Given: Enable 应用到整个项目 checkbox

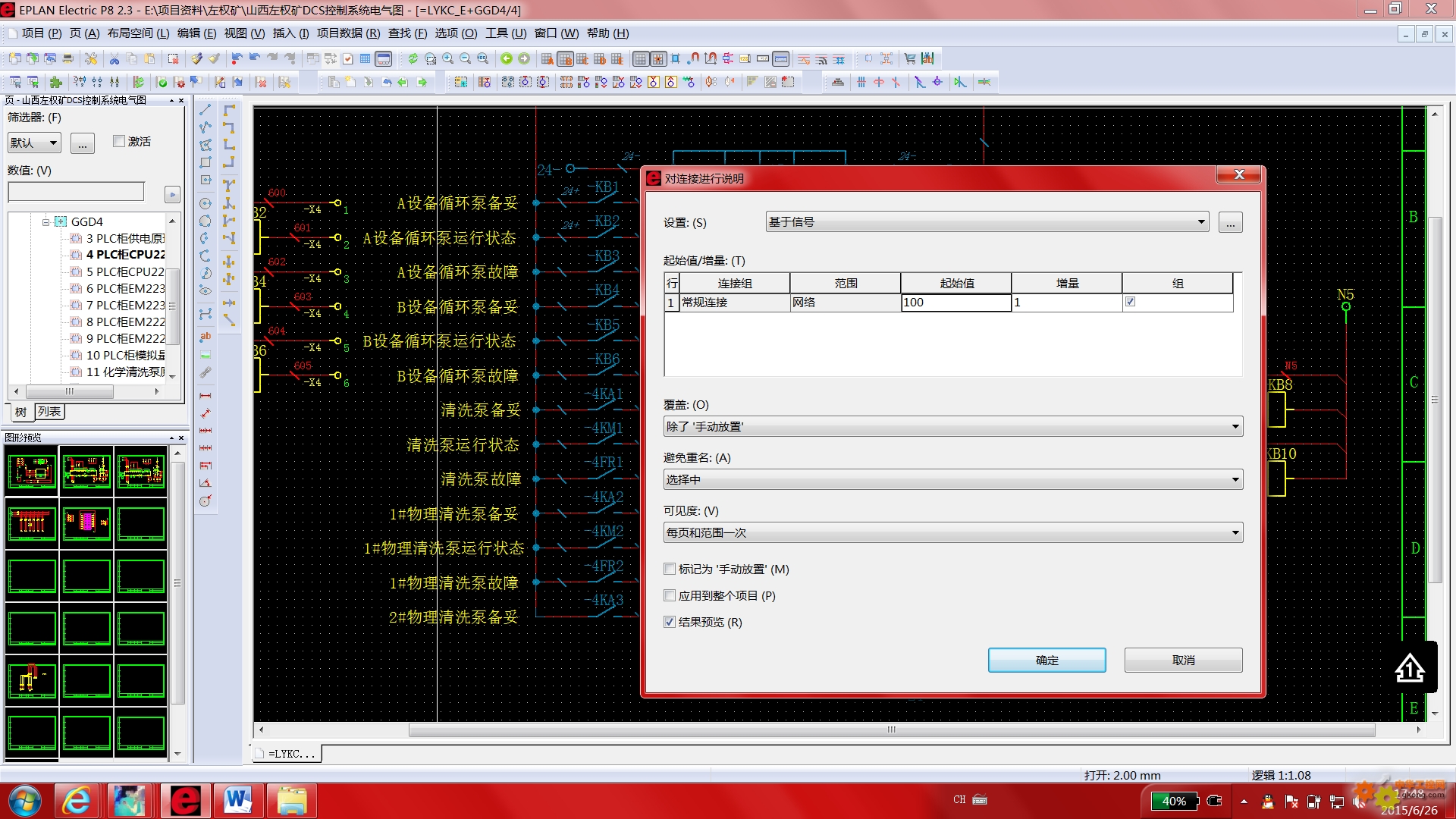Looking at the screenshot, I should (670, 595).
